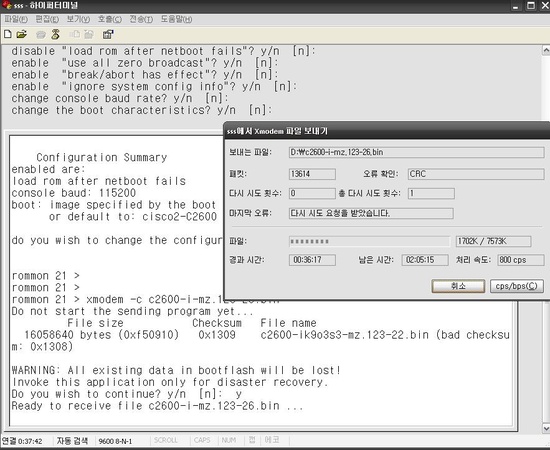Viewport: 550px width, 450px height.
Task: Click the HyperTerminal app icon in title bar
Action: pyautogui.click(x=7, y=5)
